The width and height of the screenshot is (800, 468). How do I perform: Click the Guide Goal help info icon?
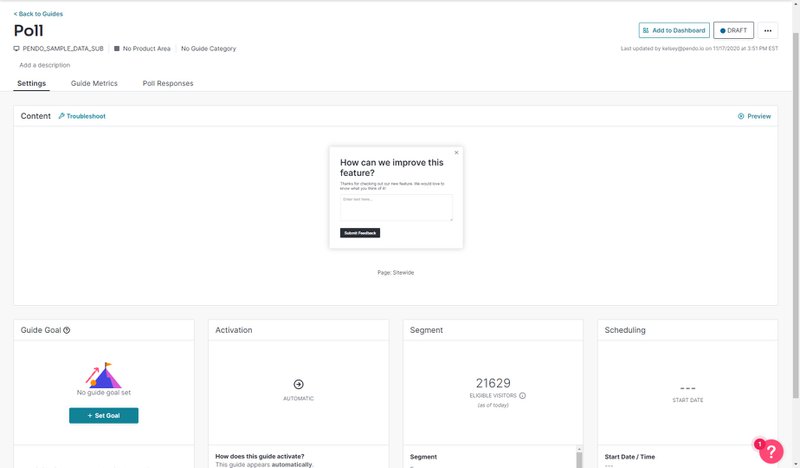tap(67, 330)
